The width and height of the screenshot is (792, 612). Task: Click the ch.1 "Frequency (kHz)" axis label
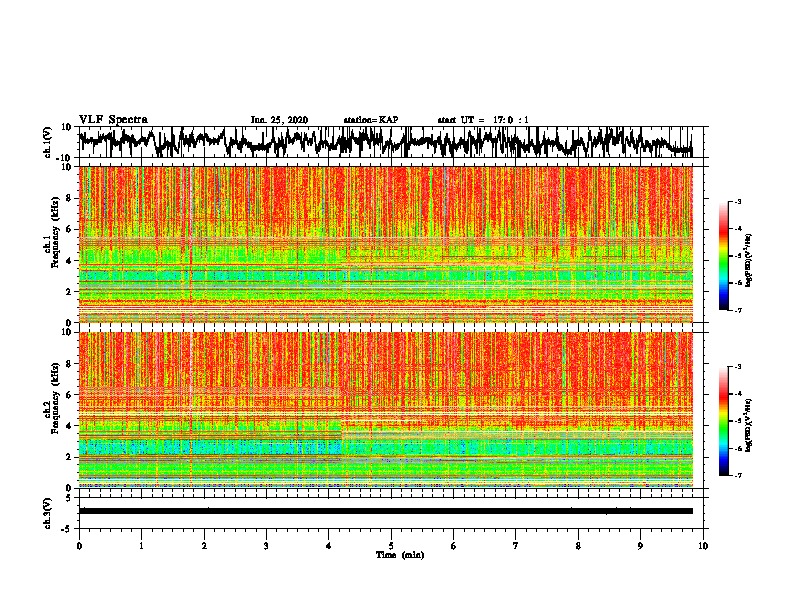55,233
